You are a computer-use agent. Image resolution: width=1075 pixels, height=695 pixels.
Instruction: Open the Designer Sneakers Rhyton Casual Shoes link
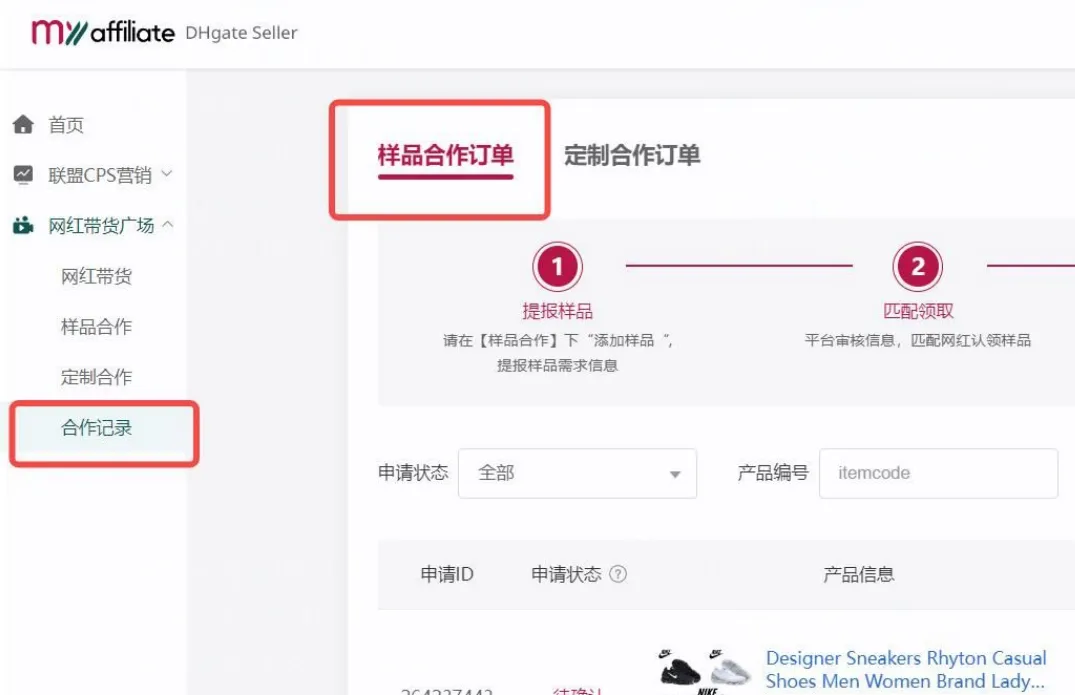(x=906, y=669)
